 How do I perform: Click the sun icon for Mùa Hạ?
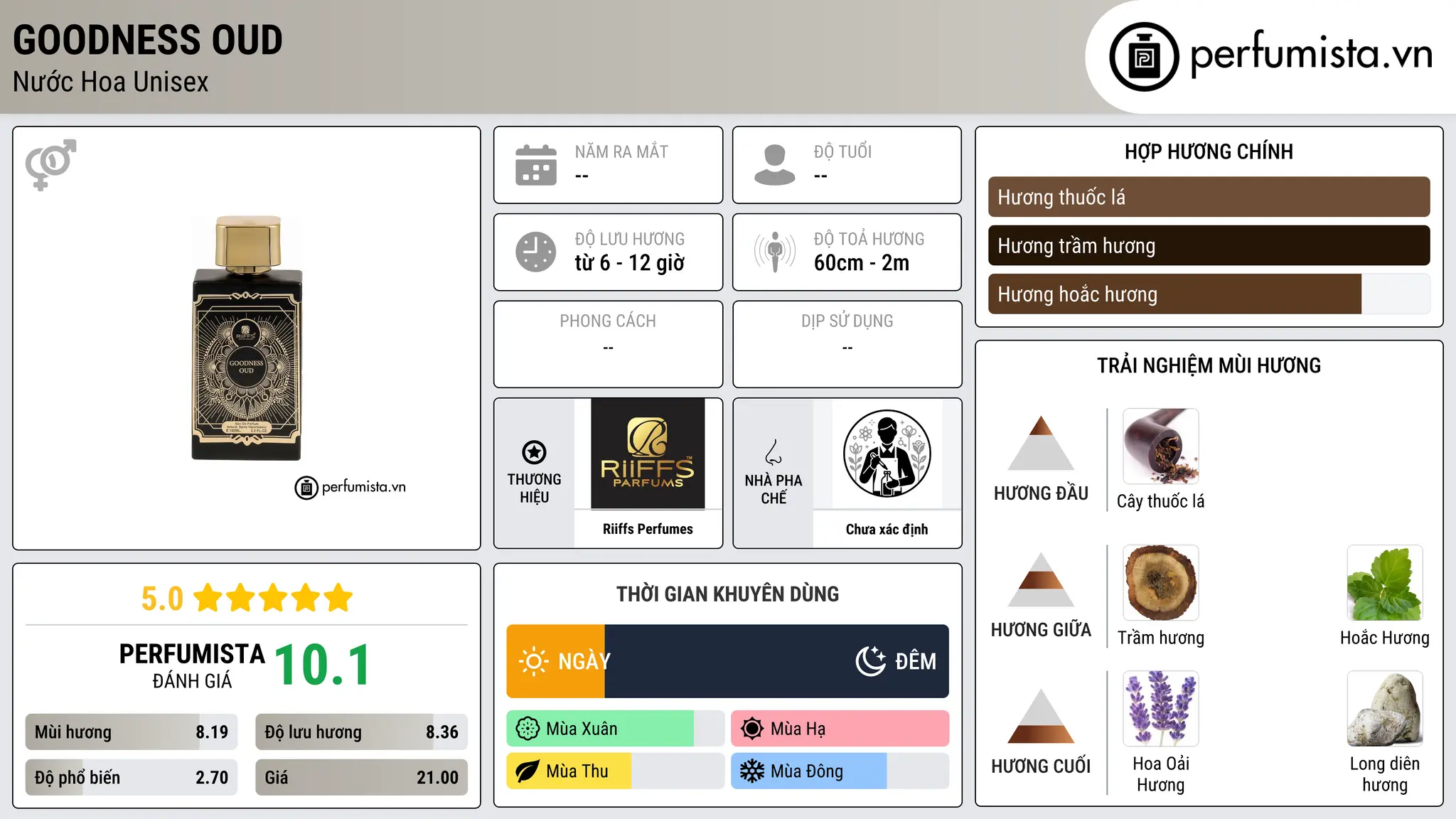click(752, 729)
